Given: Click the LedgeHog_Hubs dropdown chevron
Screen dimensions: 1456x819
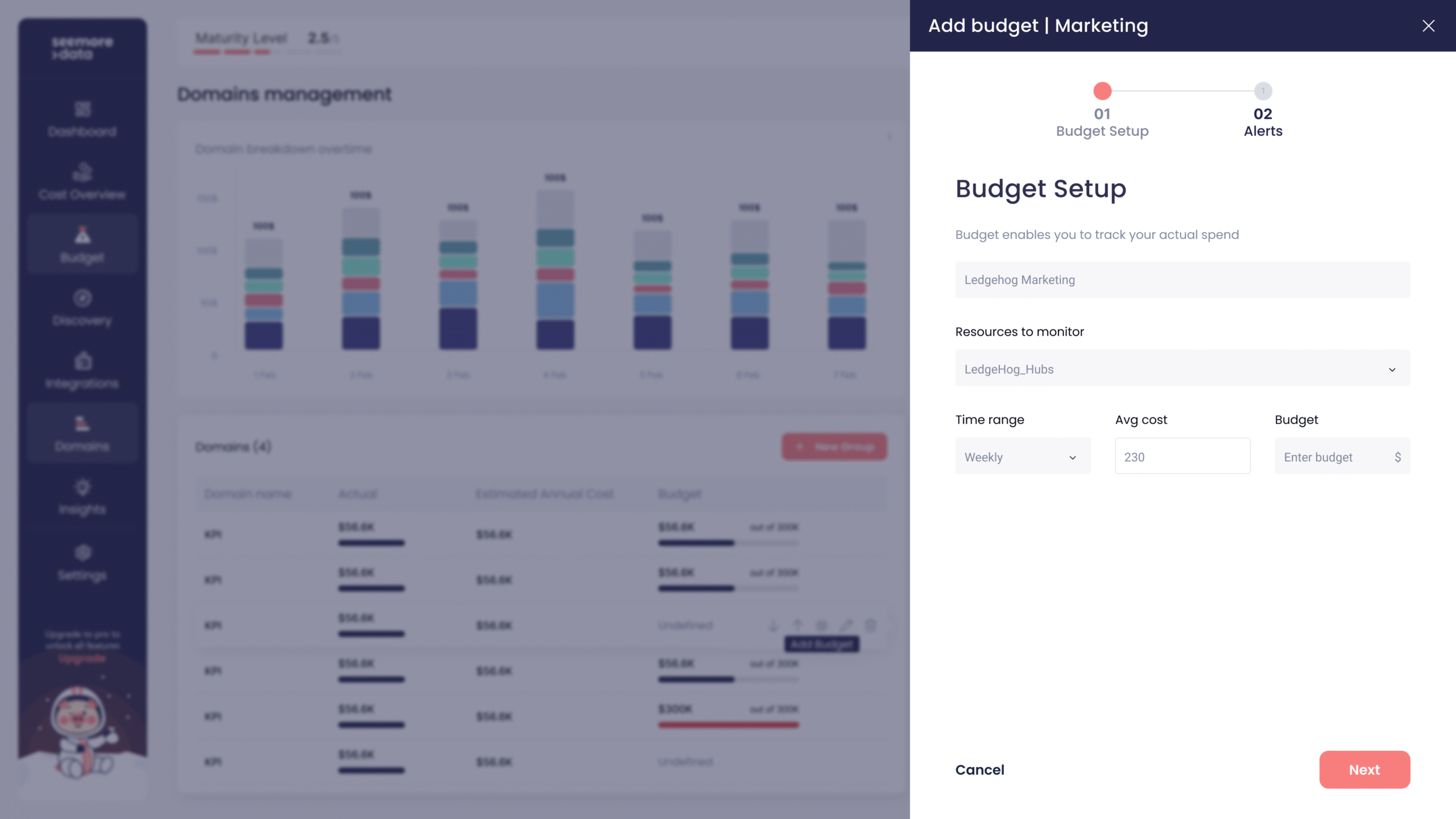Looking at the screenshot, I should click(x=1392, y=370).
